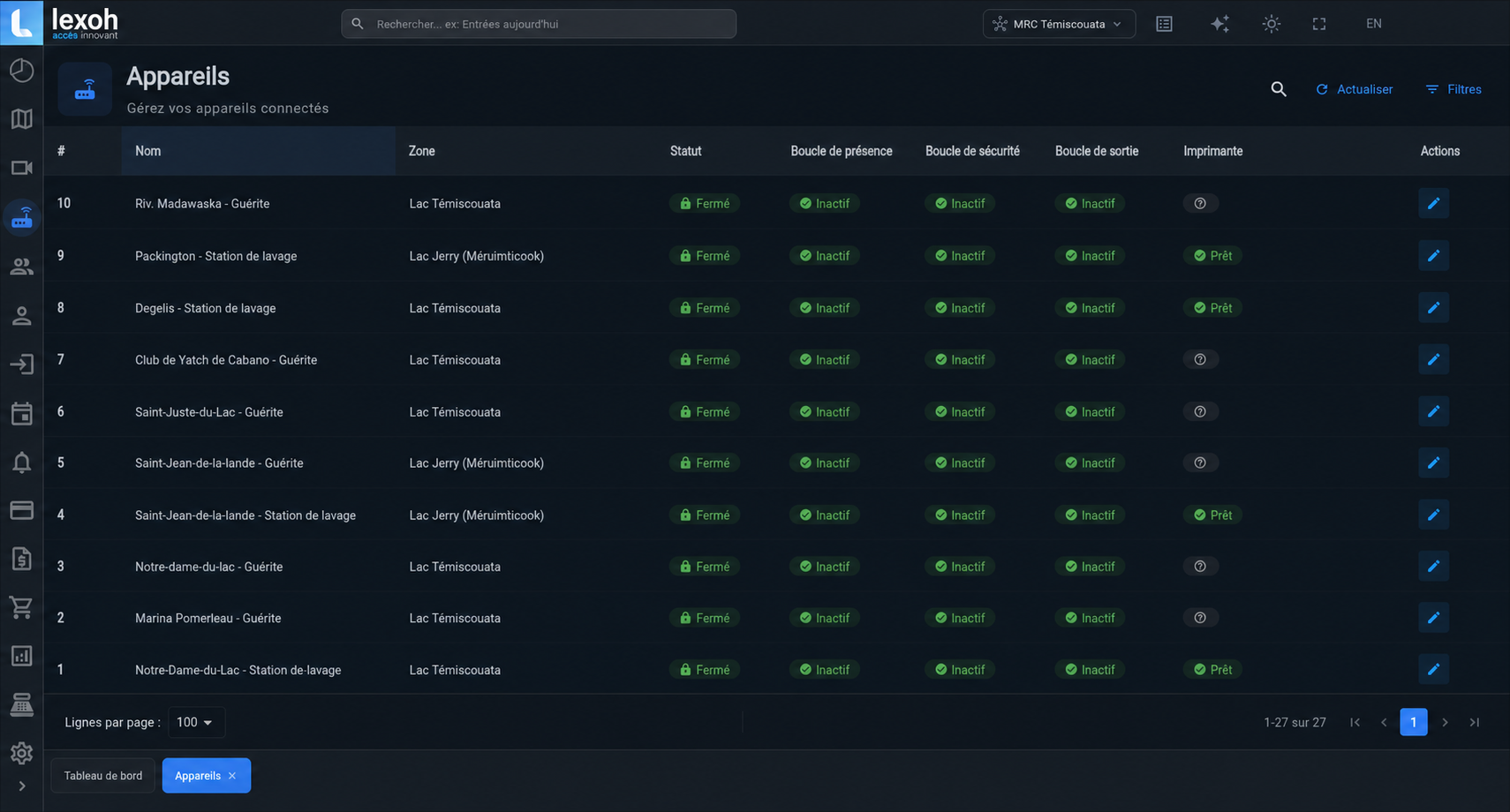Image resolution: width=1510 pixels, height=812 pixels.
Task: Open the reports chart icon in sidebar
Action: (x=21, y=656)
